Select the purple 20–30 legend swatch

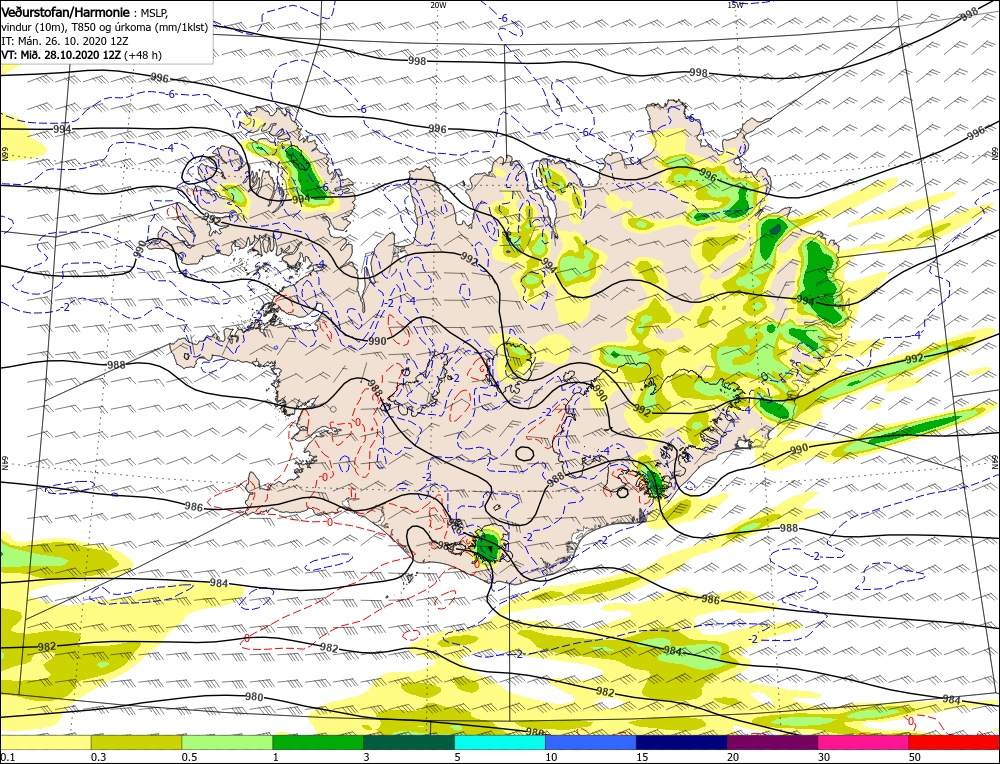772,742
